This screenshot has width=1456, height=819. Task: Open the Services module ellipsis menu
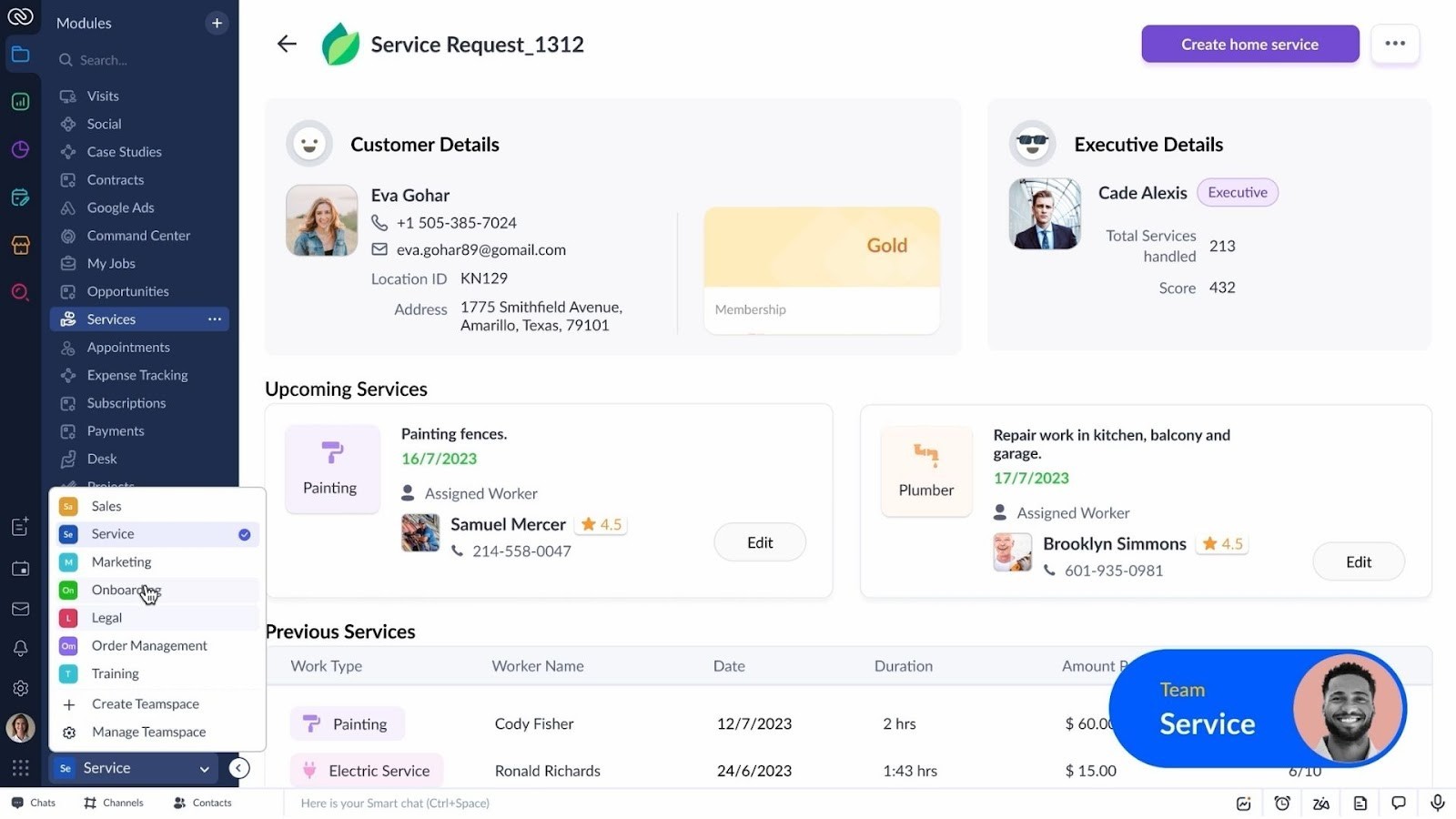[215, 318]
